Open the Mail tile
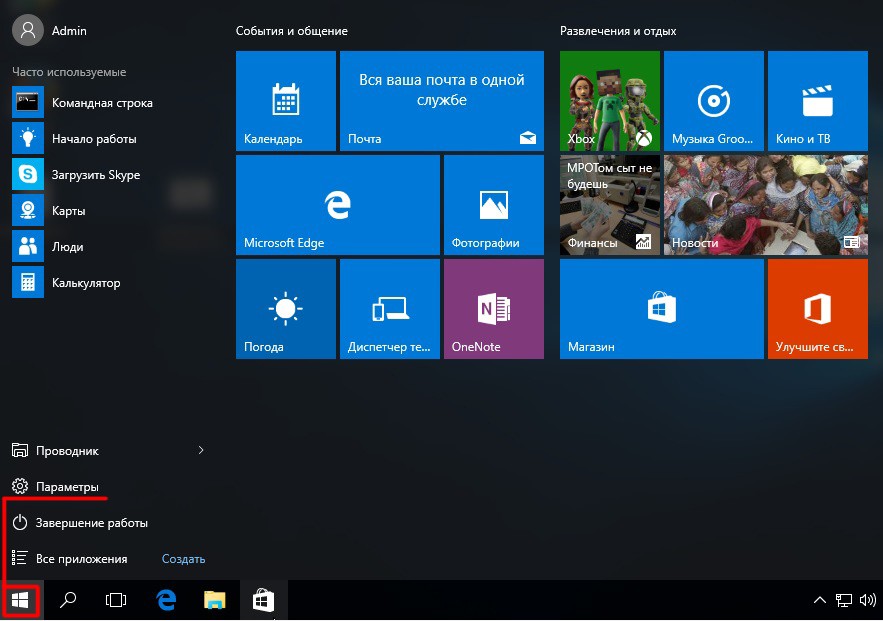Screen dimensions: 883x621 pyautogui.click(x=442, y=101)
